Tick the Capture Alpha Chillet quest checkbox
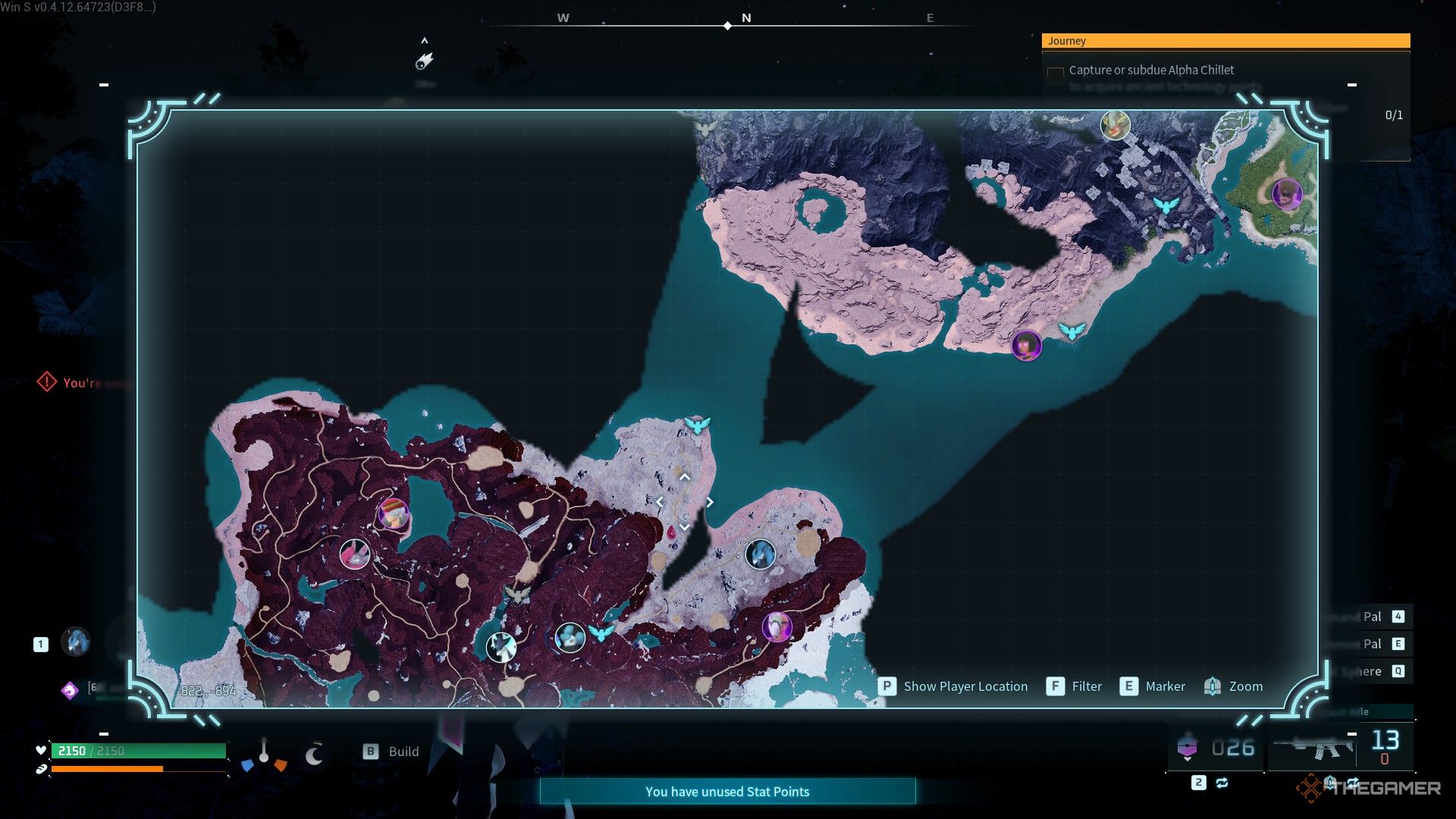 (1055, 74)
